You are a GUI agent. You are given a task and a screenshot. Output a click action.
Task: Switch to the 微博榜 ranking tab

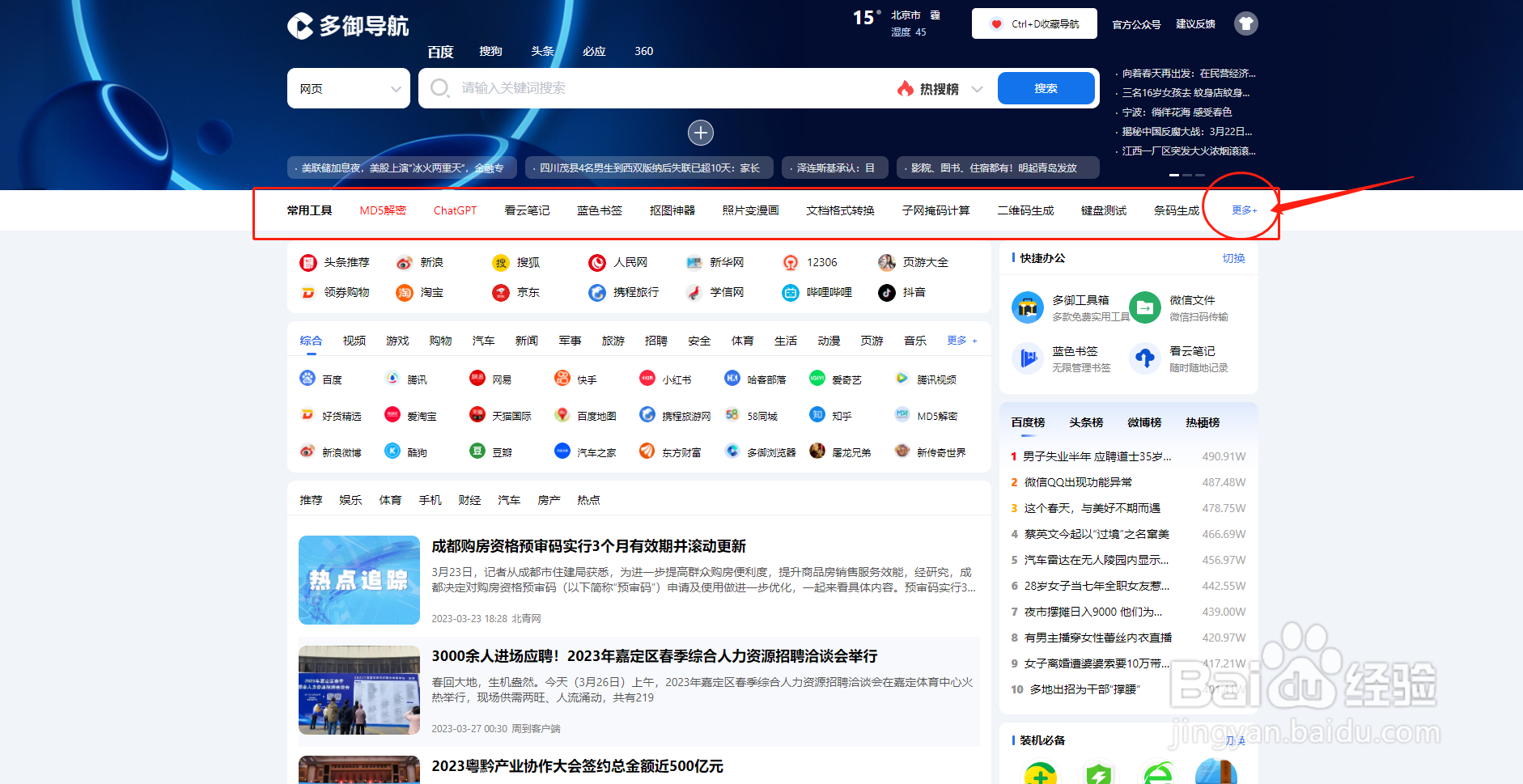click(x=1144, y=422)
